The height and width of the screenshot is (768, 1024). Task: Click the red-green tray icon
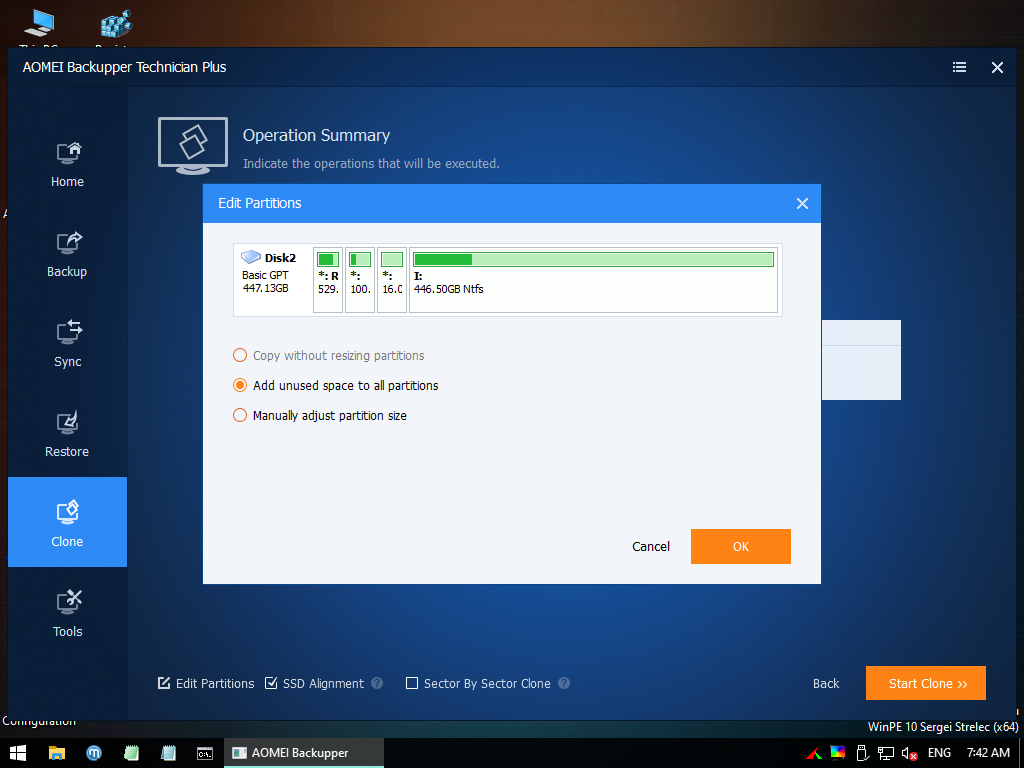coord(814,753)
